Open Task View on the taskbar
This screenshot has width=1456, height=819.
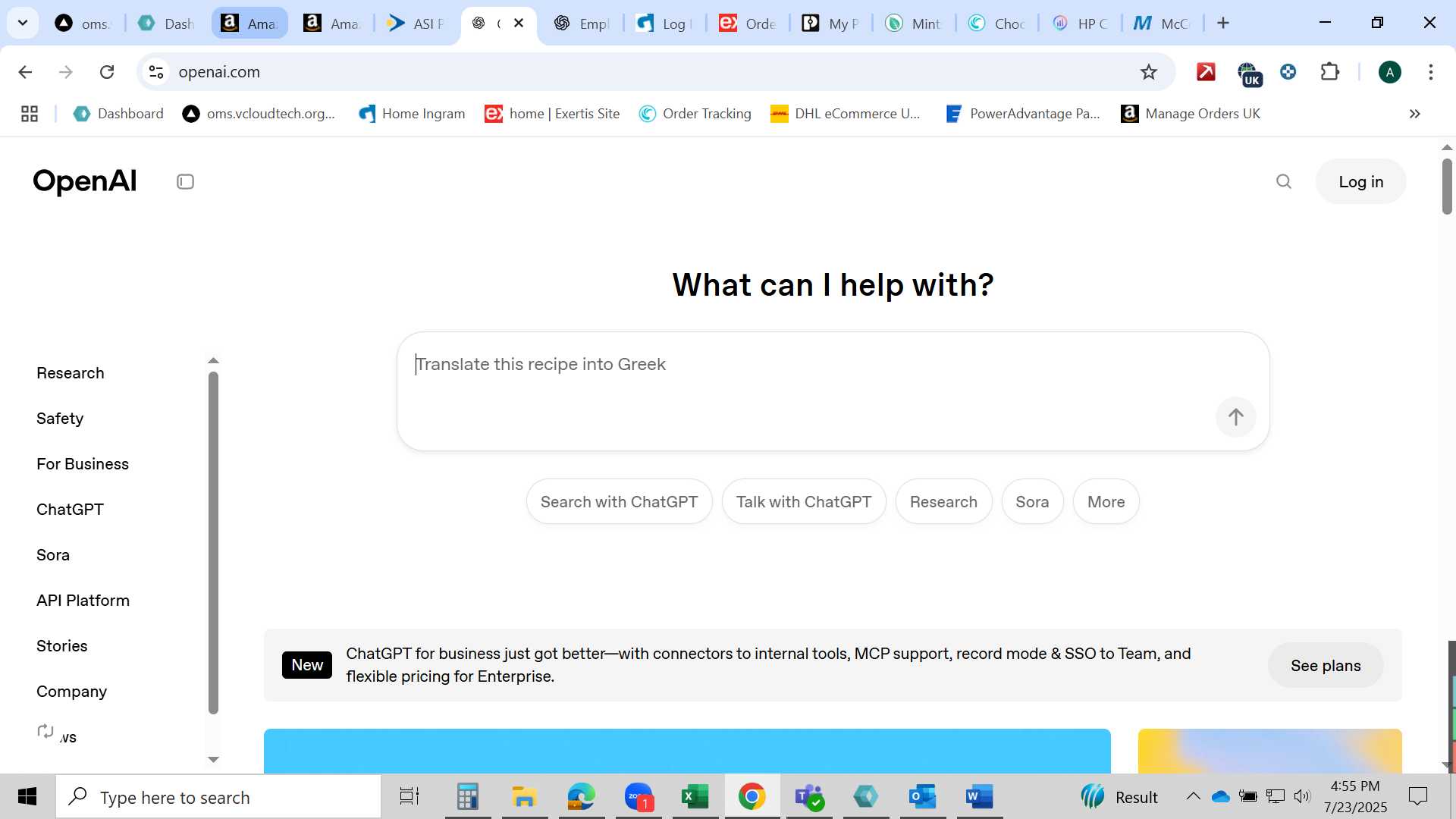tap(409, 796)
